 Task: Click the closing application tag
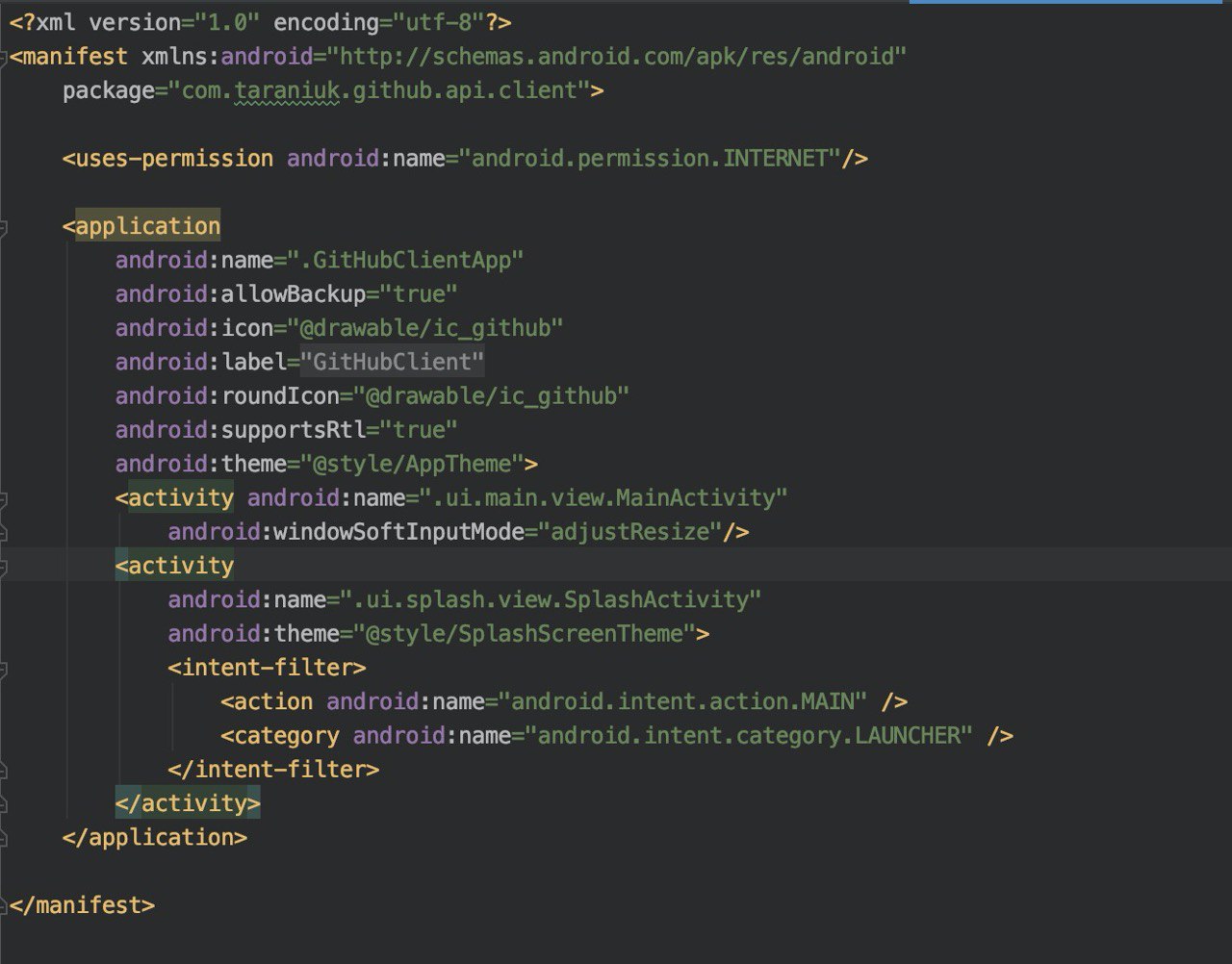click(155, 837)
